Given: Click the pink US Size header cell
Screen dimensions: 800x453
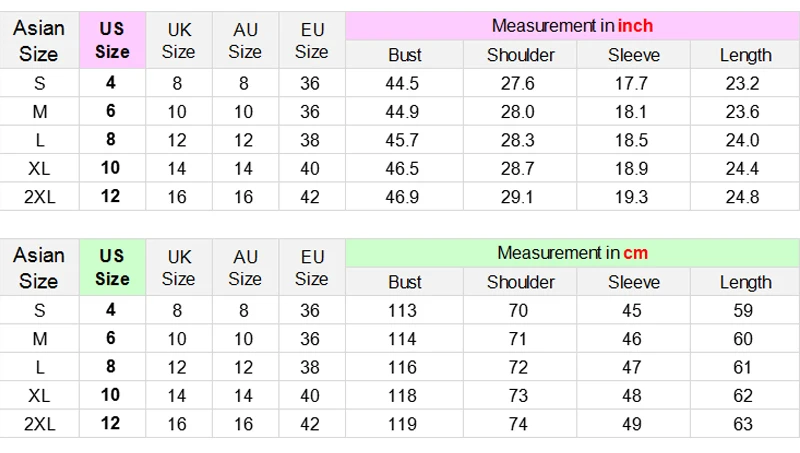Looking at the screenshot, I should point(112,41).
